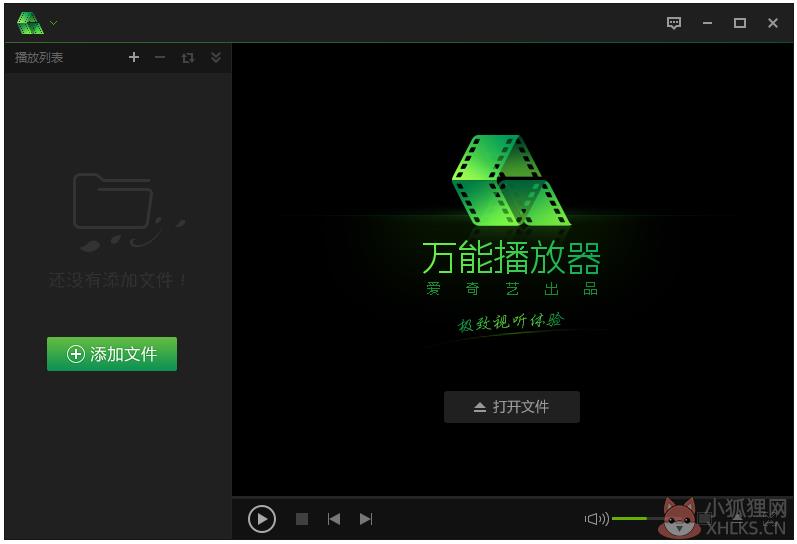Image resolution: width=797 pixels, height=544 pixels.
Task: Maximize the player window
Action: point(740,23)
